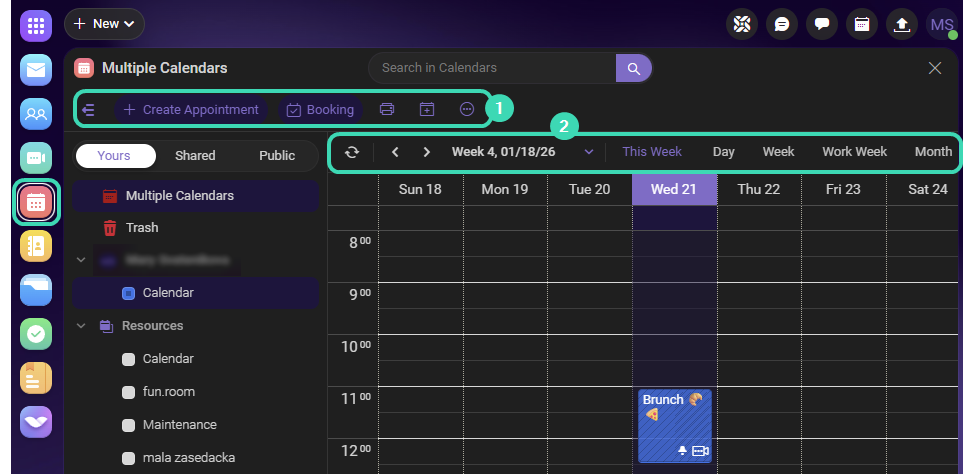Open the New dropdown button

[104, 24]
